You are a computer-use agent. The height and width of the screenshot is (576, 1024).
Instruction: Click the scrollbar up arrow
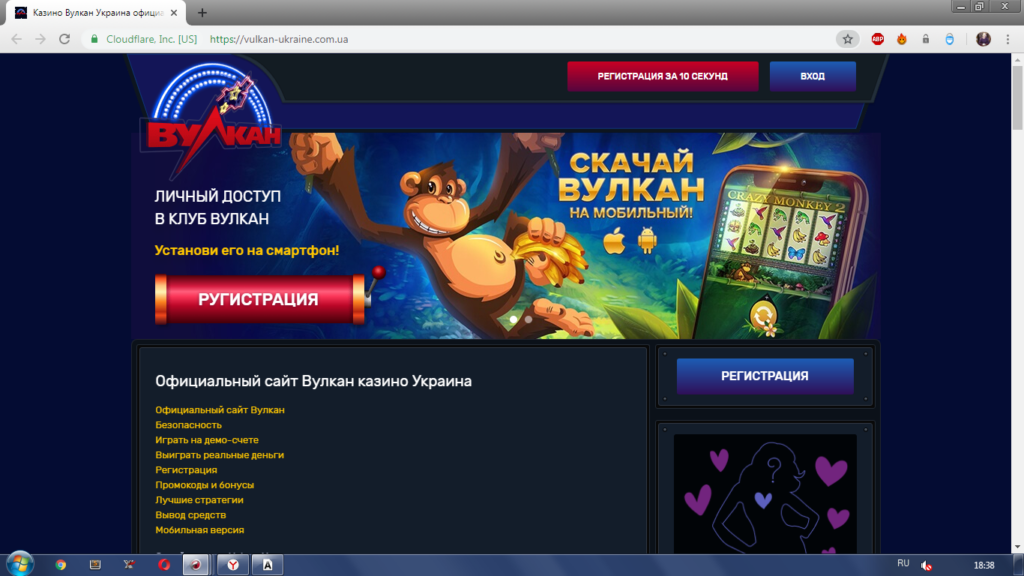1017,59
